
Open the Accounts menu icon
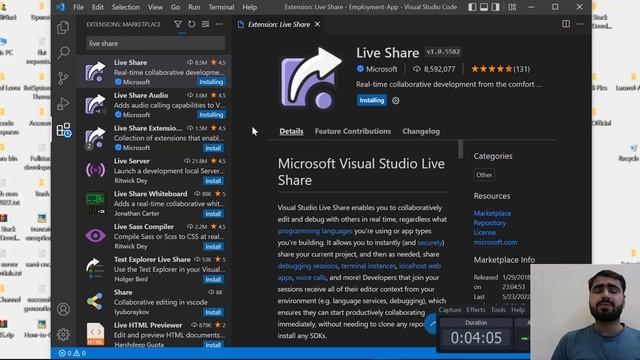click(63, 309)
